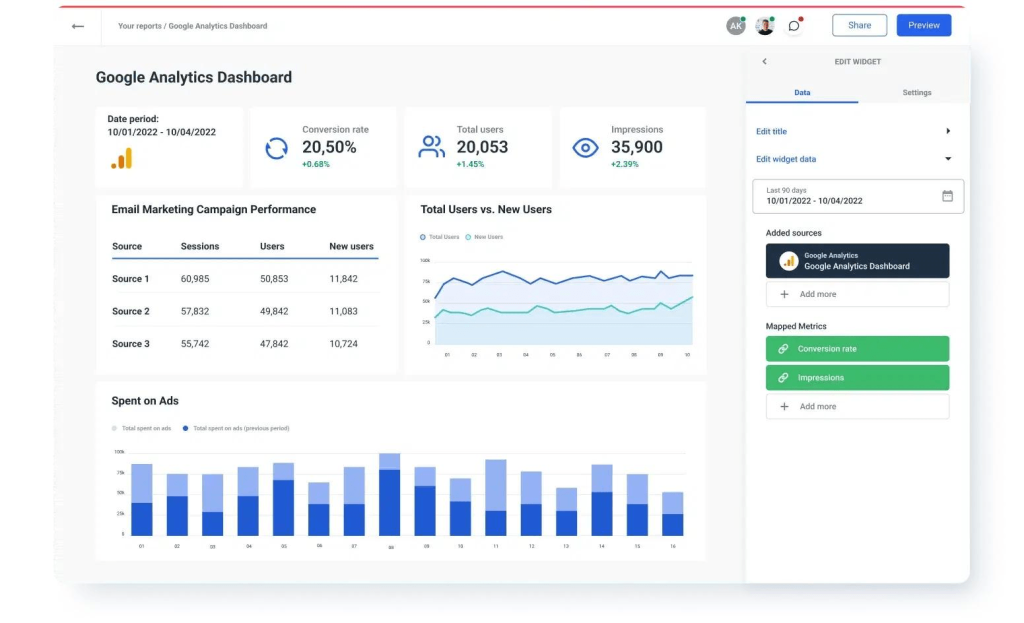Open the AK user avatar
This screenshot has width=1024, height=623.
[735, 25]
